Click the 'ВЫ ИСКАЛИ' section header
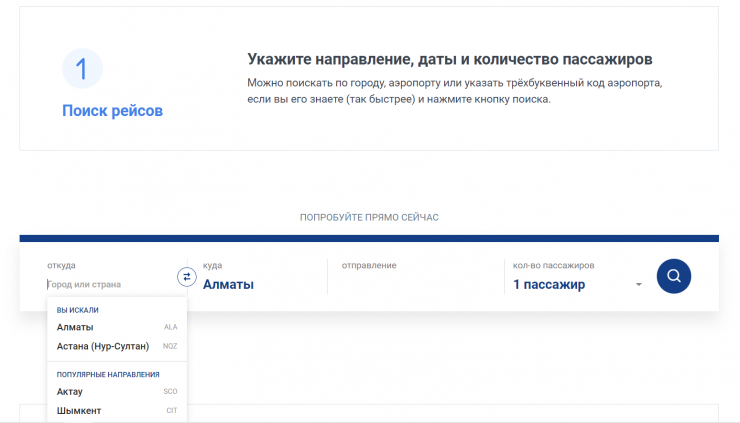740x423 pixels. (x=77, y=310)
